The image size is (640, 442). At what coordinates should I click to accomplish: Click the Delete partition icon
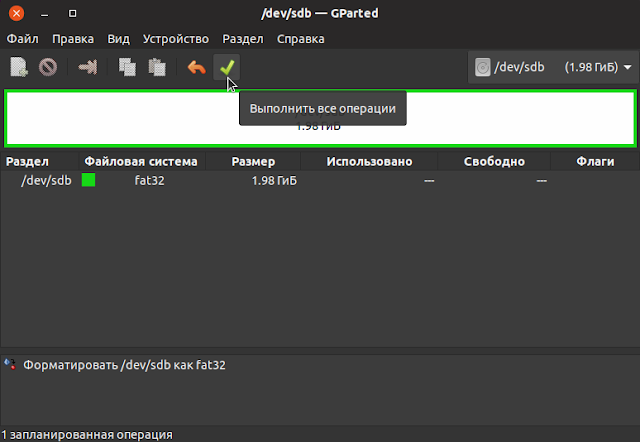[x=48, y=67]
